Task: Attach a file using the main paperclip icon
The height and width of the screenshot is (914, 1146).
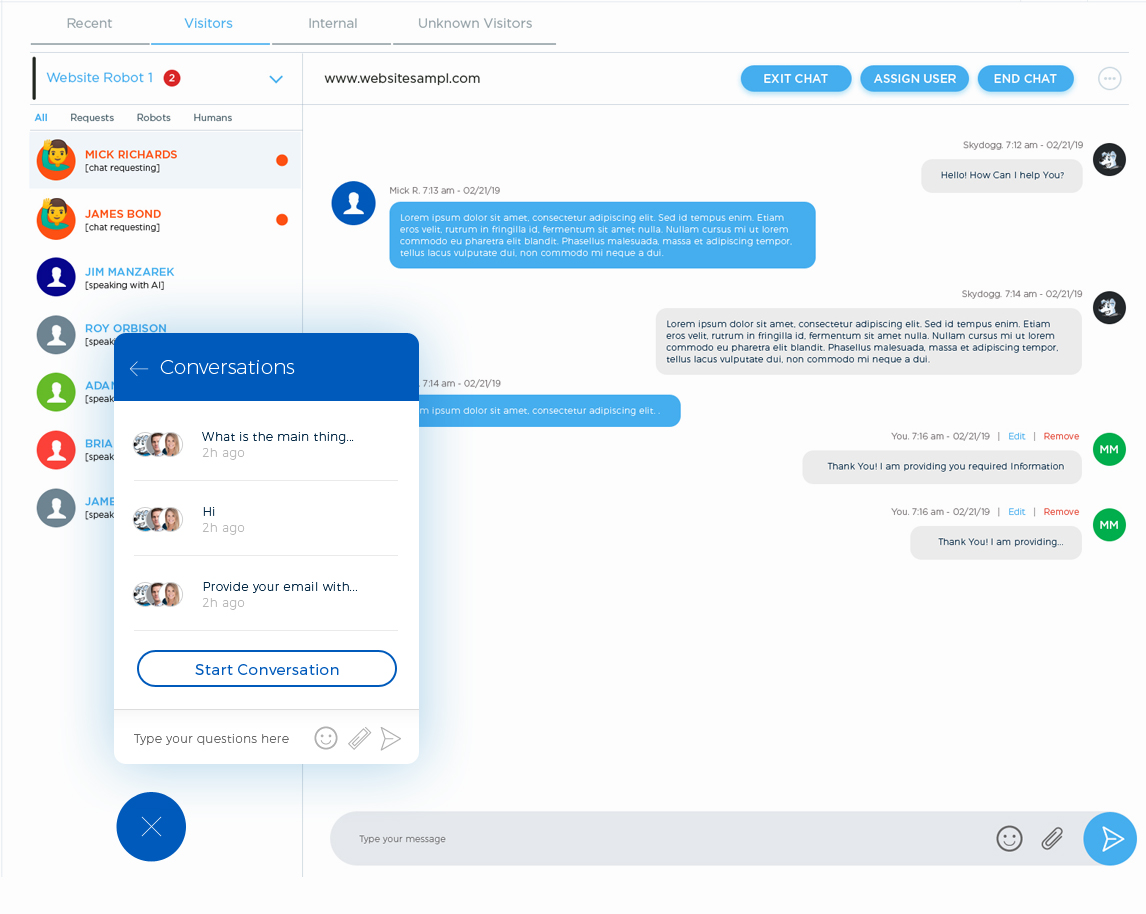Action: (1052, 839)
